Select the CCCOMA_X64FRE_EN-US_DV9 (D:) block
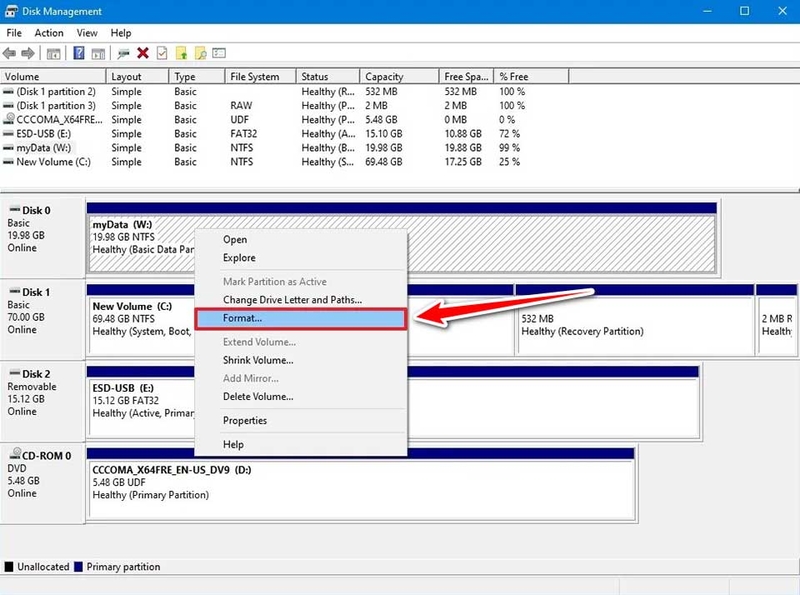 coord(361,482)
